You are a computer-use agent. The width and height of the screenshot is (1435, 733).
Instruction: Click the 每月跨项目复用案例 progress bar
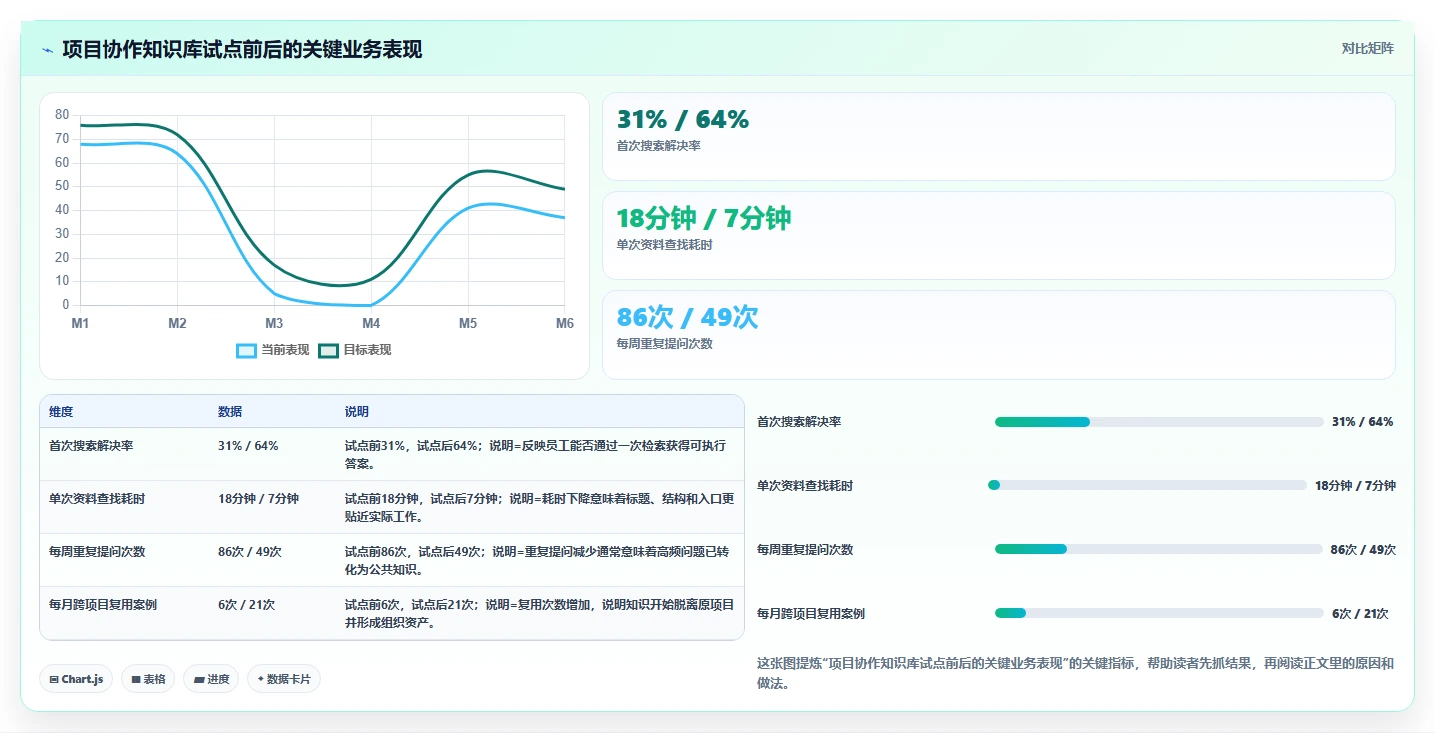click(x=1159, y=613)
